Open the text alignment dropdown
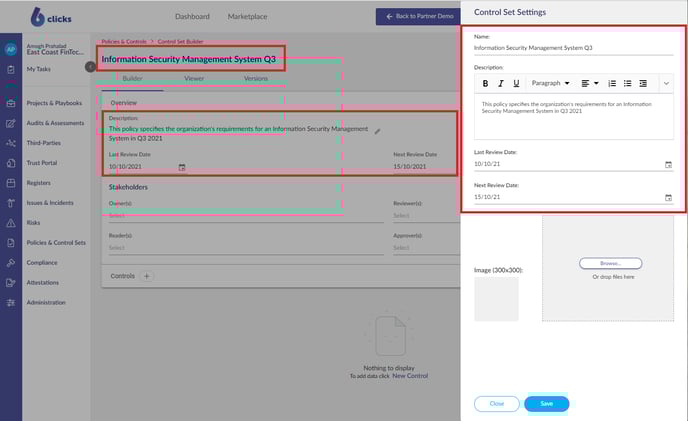688x421 pixels. tap(590, 83)
